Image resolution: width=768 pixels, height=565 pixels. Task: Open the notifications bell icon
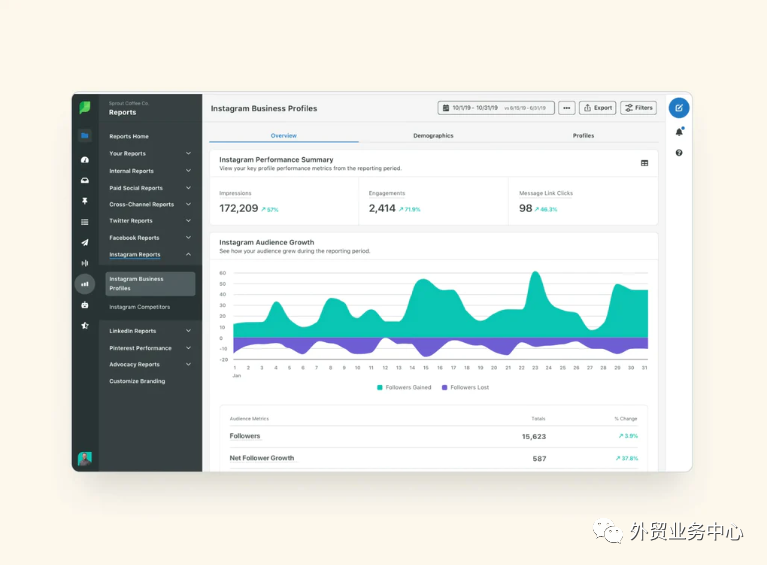679,132
